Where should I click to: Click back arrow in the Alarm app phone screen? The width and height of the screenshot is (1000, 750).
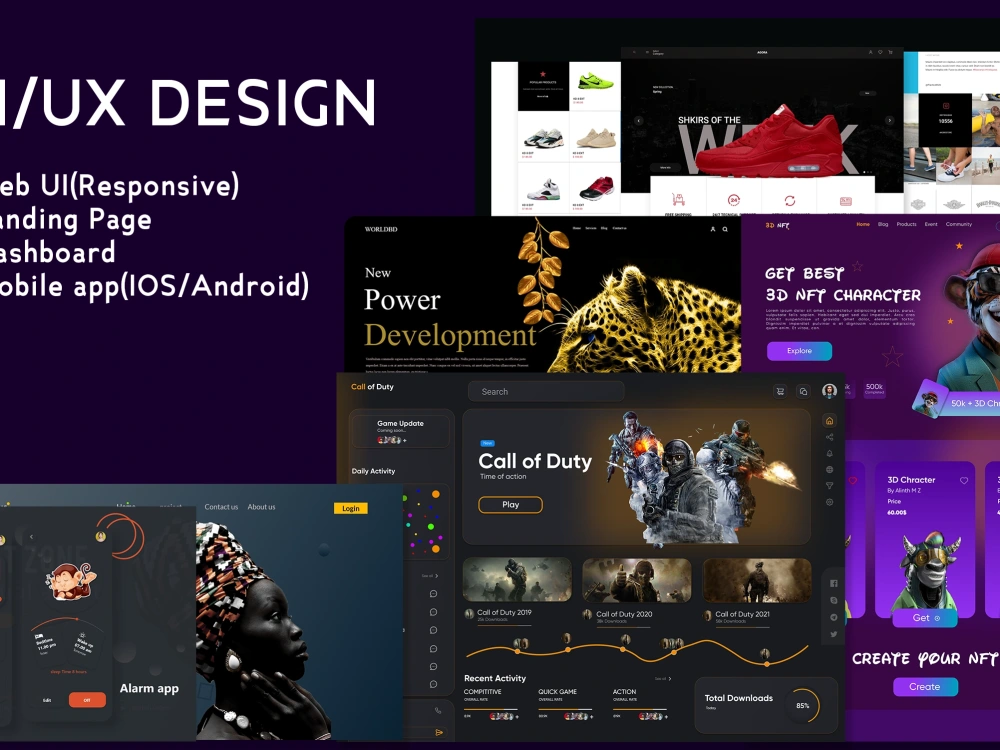coord(31,537)
